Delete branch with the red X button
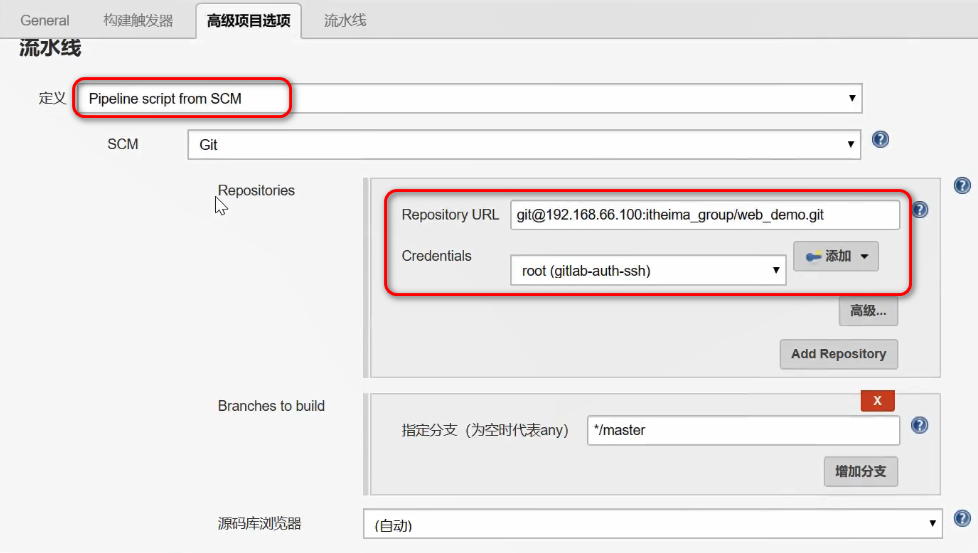Viewport: 978px width, 553px height. [878, 401]
